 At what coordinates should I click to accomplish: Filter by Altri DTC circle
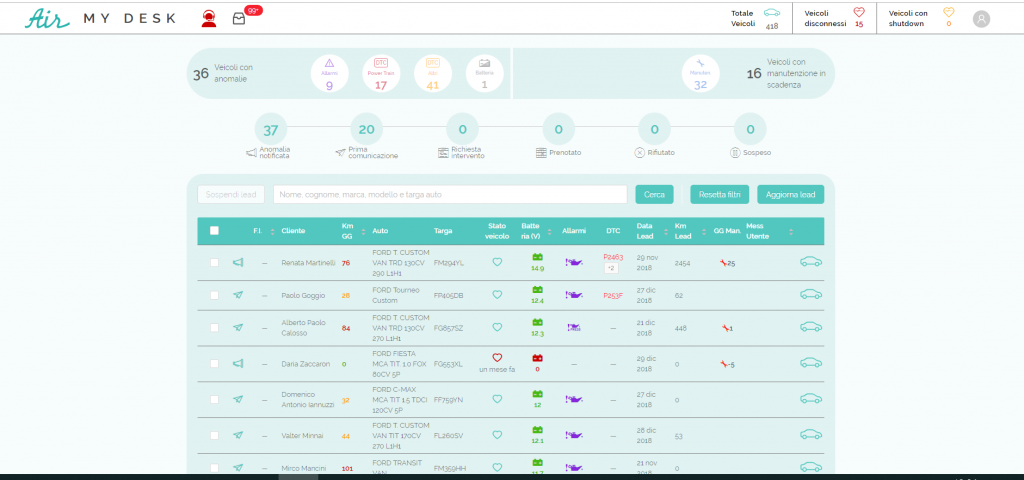[432, 73]
